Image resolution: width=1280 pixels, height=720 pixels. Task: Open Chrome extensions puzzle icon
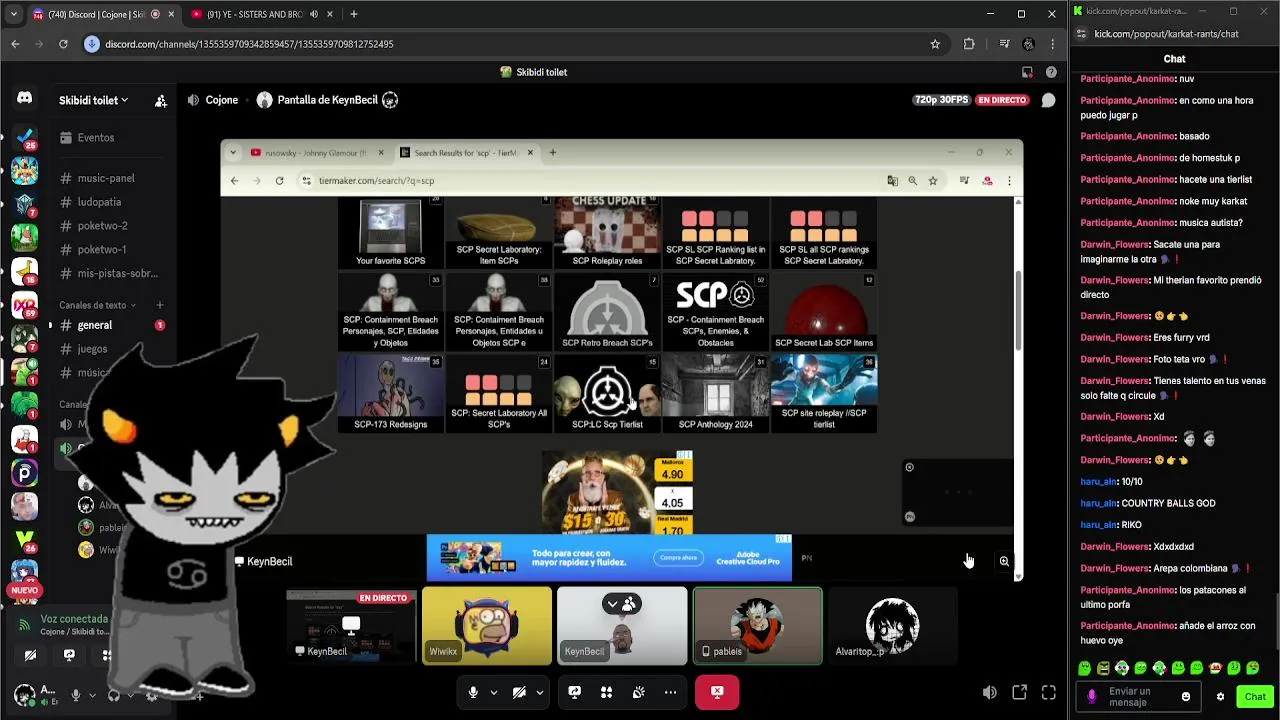coord(969,44)
